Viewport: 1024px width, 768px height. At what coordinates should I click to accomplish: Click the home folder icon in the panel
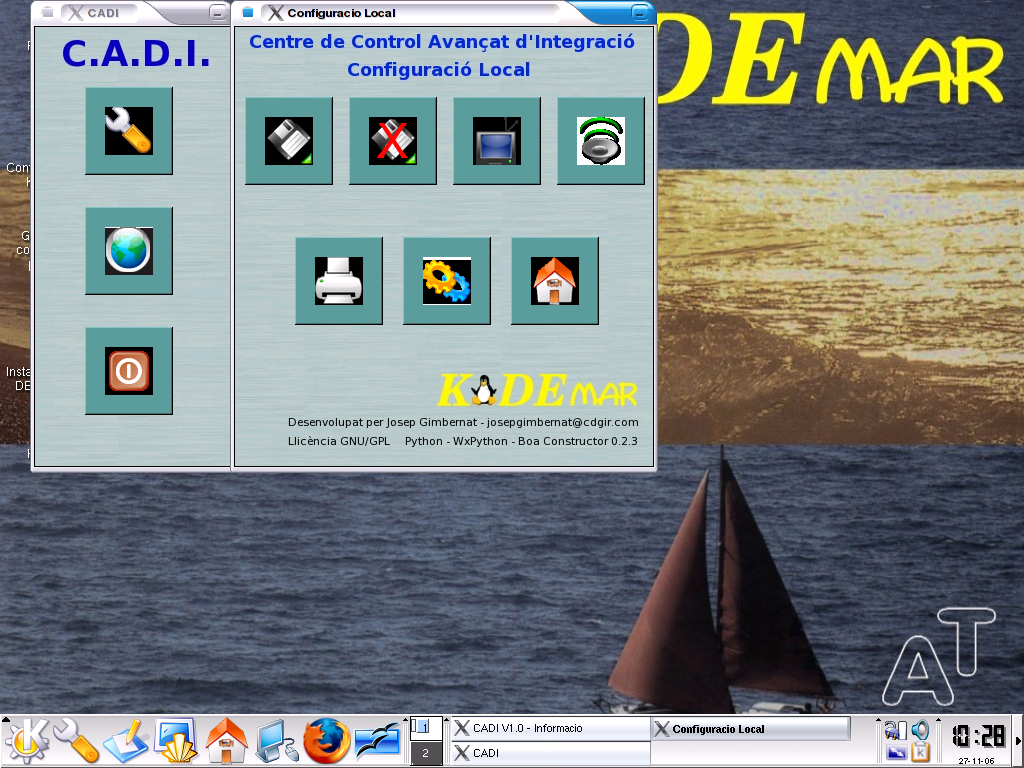pos(227,742)
